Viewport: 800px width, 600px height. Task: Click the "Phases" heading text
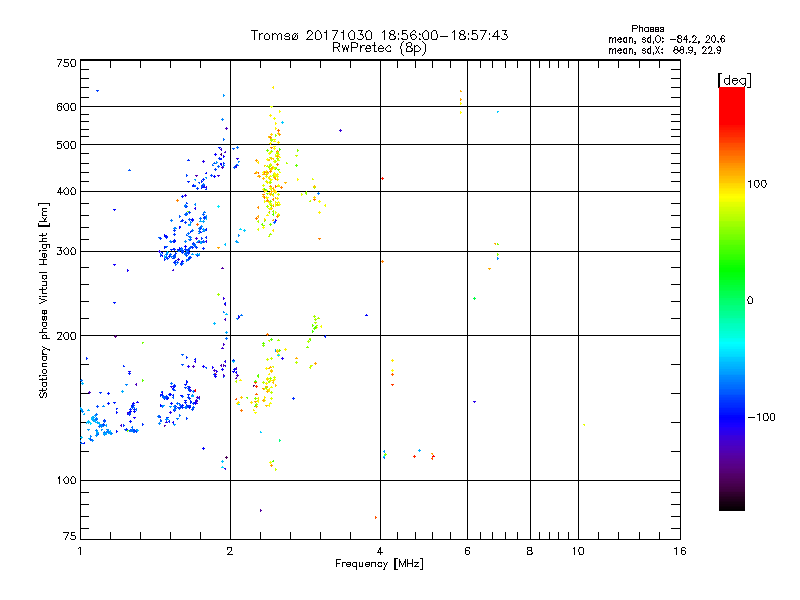647,29
